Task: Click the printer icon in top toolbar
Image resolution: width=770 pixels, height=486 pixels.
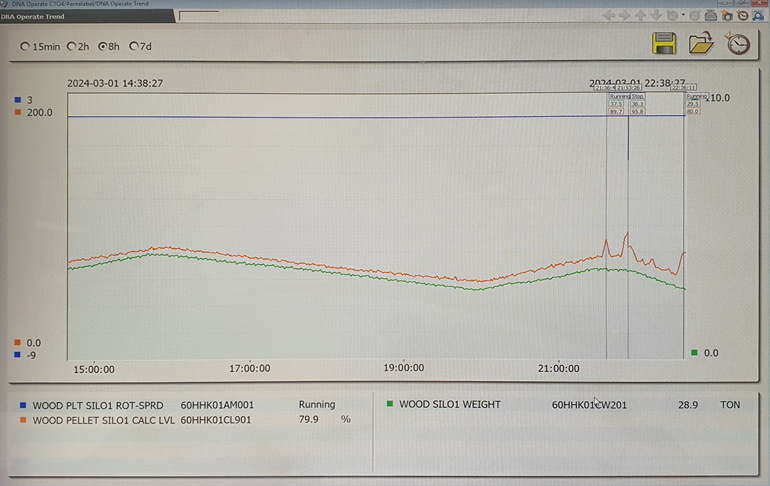Action: [710, 16]
